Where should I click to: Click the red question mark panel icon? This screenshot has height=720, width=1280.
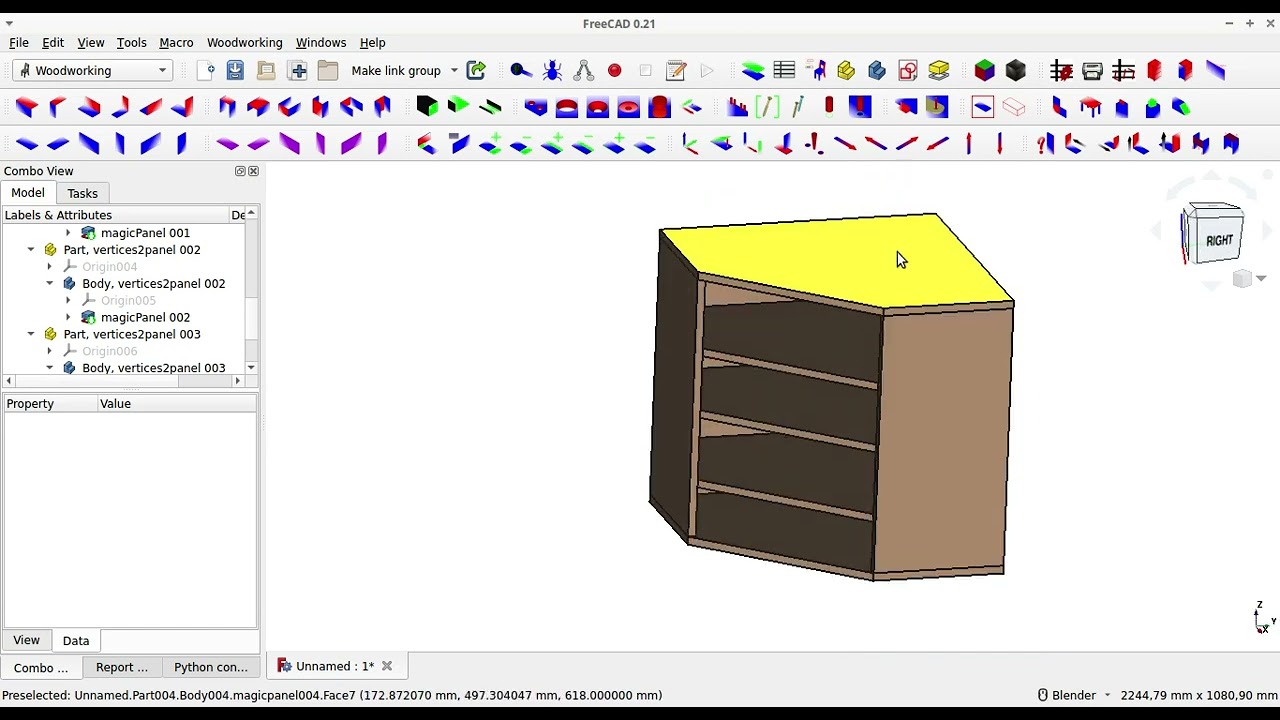coord(1044,144)
